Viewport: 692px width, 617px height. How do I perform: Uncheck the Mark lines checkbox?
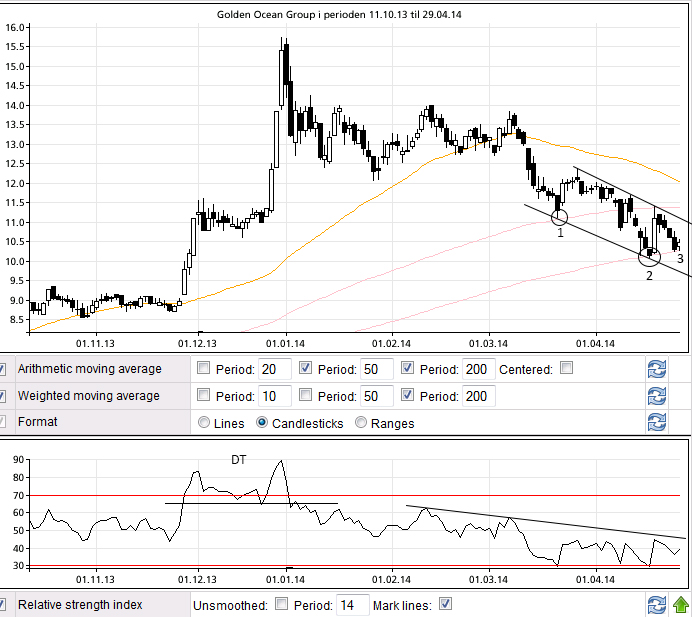pyautogui.click(x=446, y=604)
